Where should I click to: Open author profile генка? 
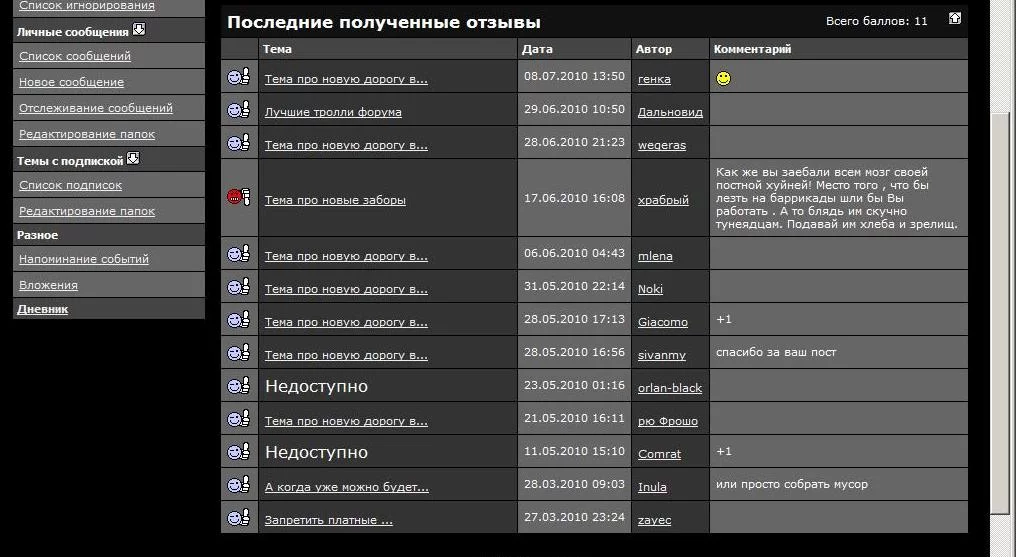coord(654,79)
